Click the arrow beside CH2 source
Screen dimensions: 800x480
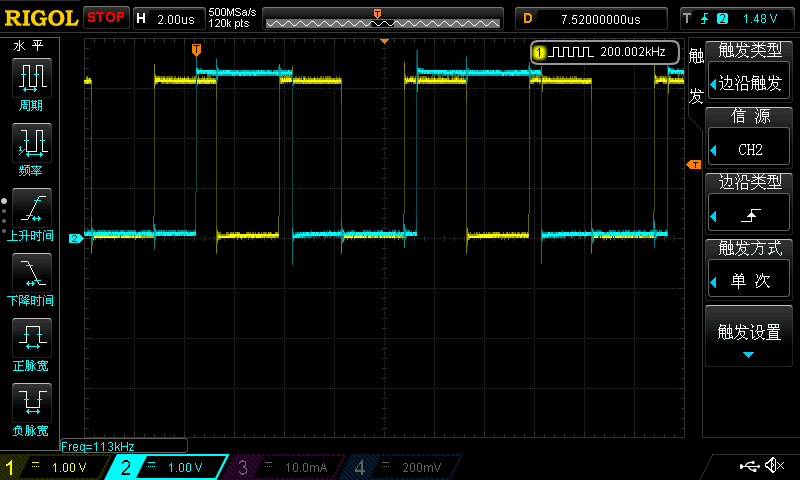[713, 150]
